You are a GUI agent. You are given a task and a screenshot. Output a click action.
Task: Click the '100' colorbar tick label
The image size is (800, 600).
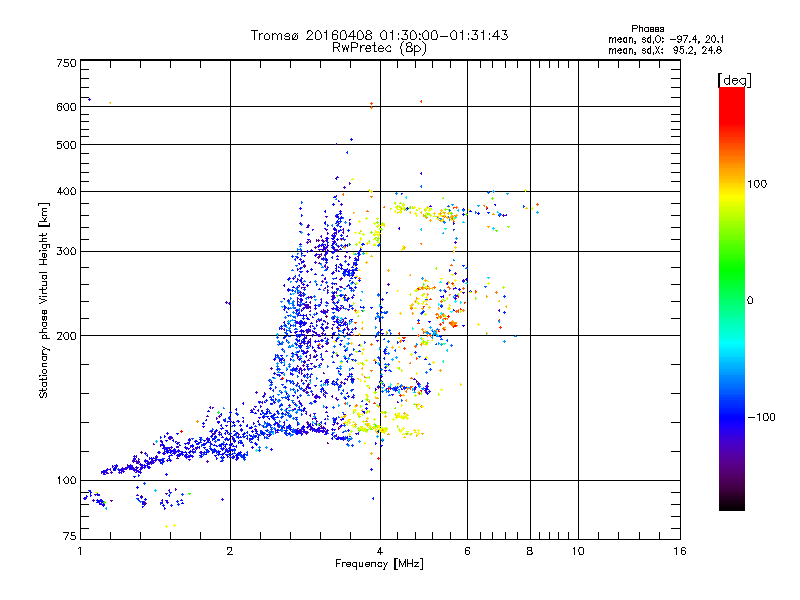point(757,184)
